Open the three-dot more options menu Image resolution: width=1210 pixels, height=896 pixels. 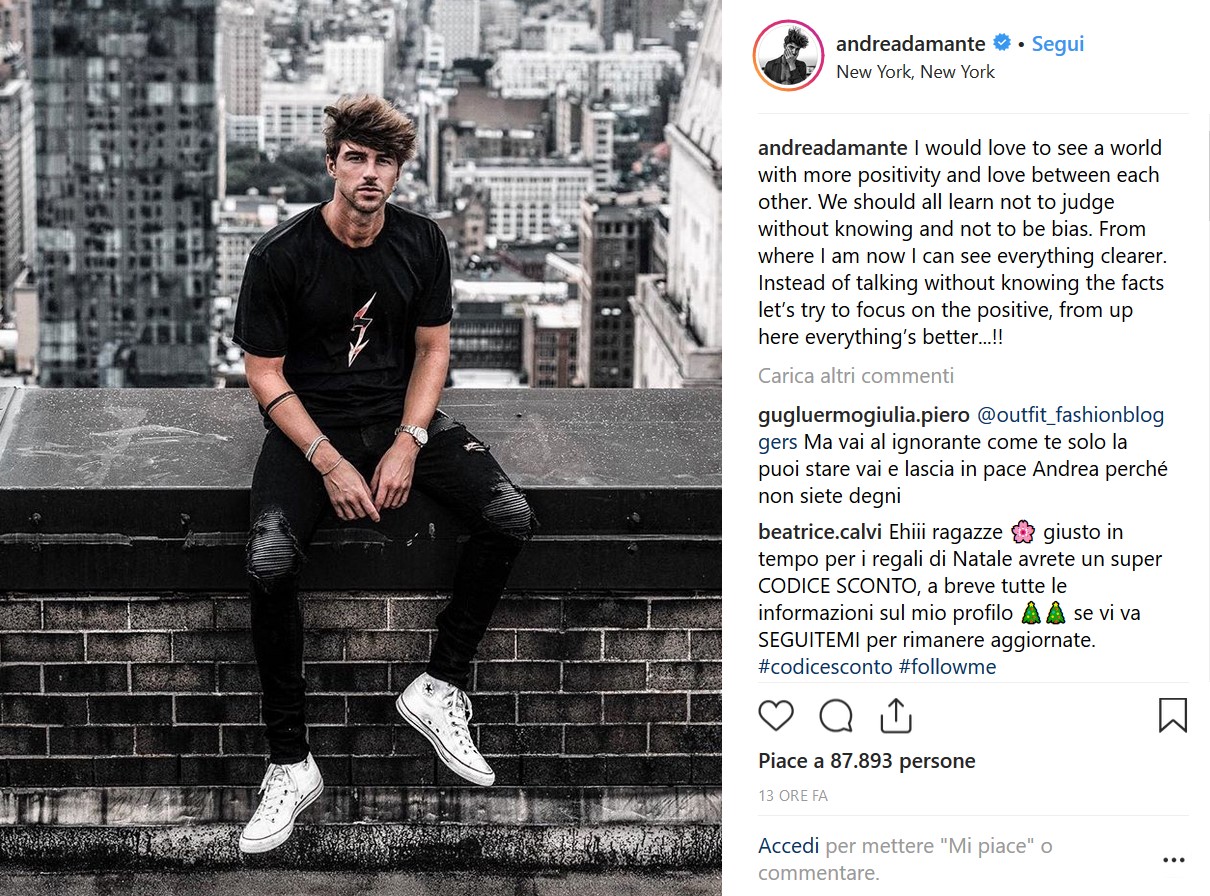1173,859
